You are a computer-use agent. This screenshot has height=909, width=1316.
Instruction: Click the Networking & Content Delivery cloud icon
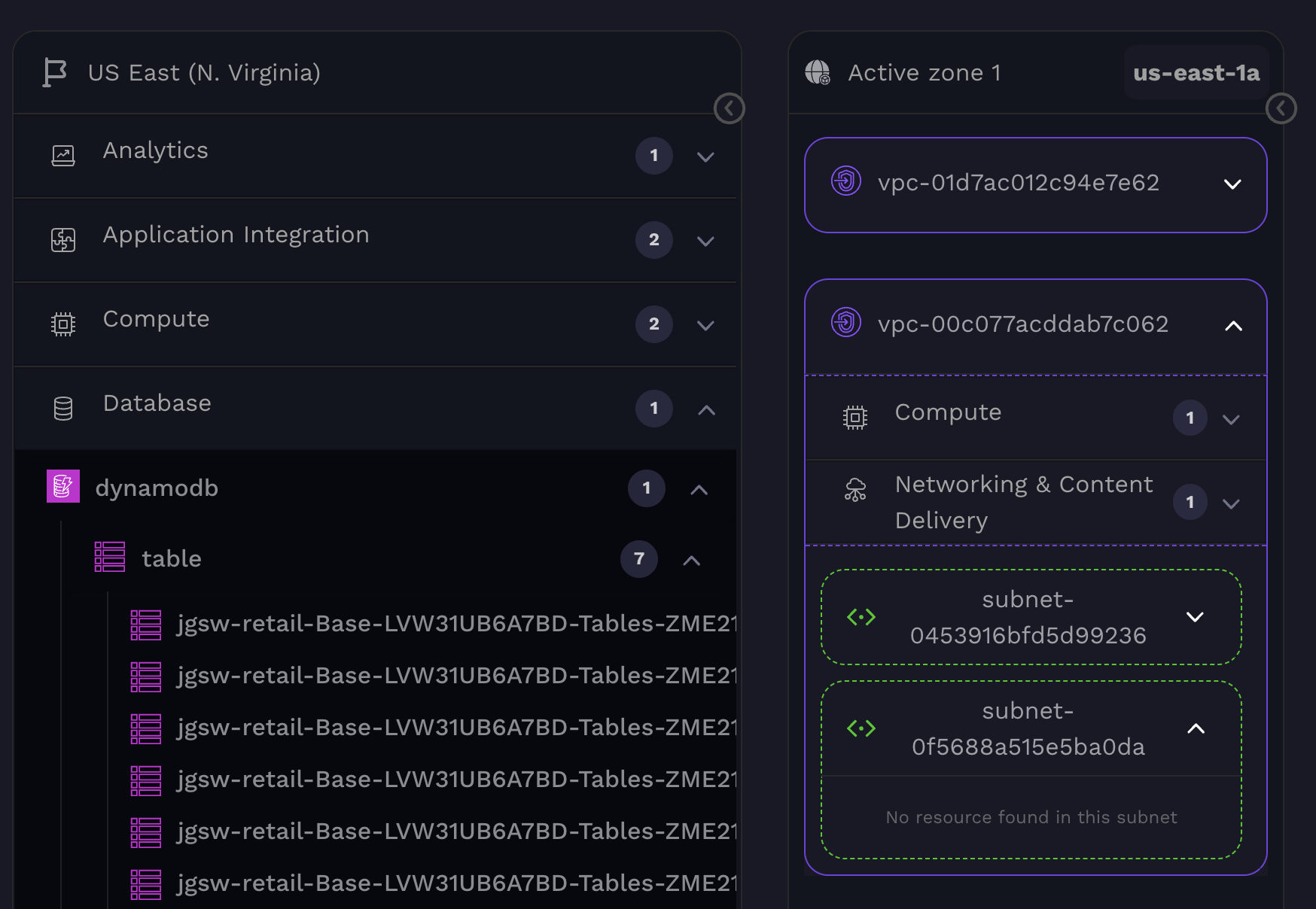[x=855, y=490]
